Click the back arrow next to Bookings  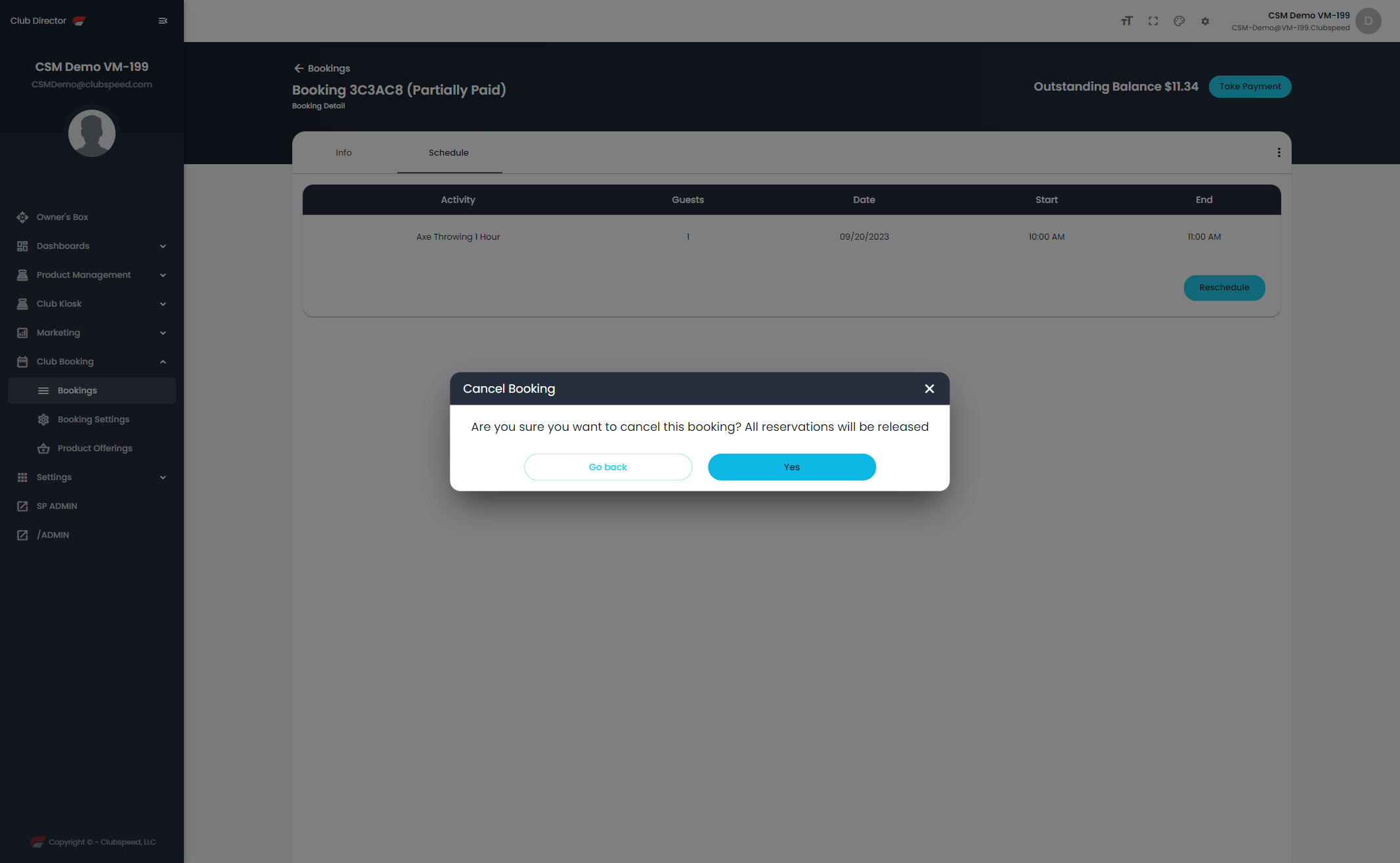point(299,68)
